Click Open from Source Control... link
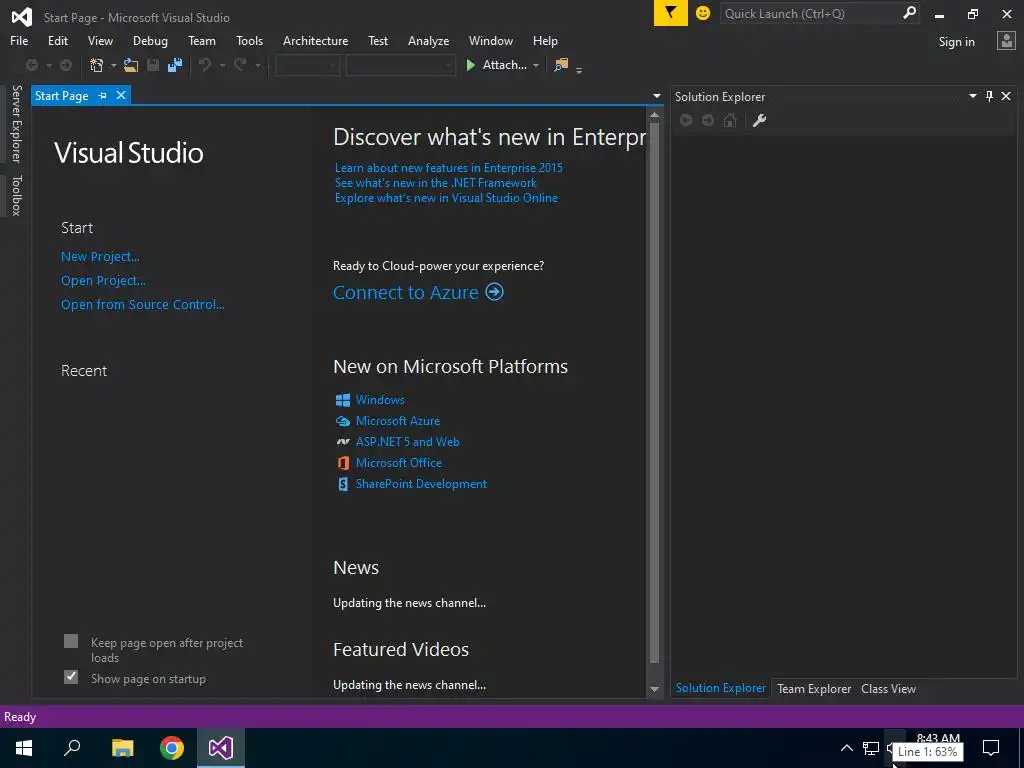The width and height of the screenshot is (1024, 768). coord(142,304)
